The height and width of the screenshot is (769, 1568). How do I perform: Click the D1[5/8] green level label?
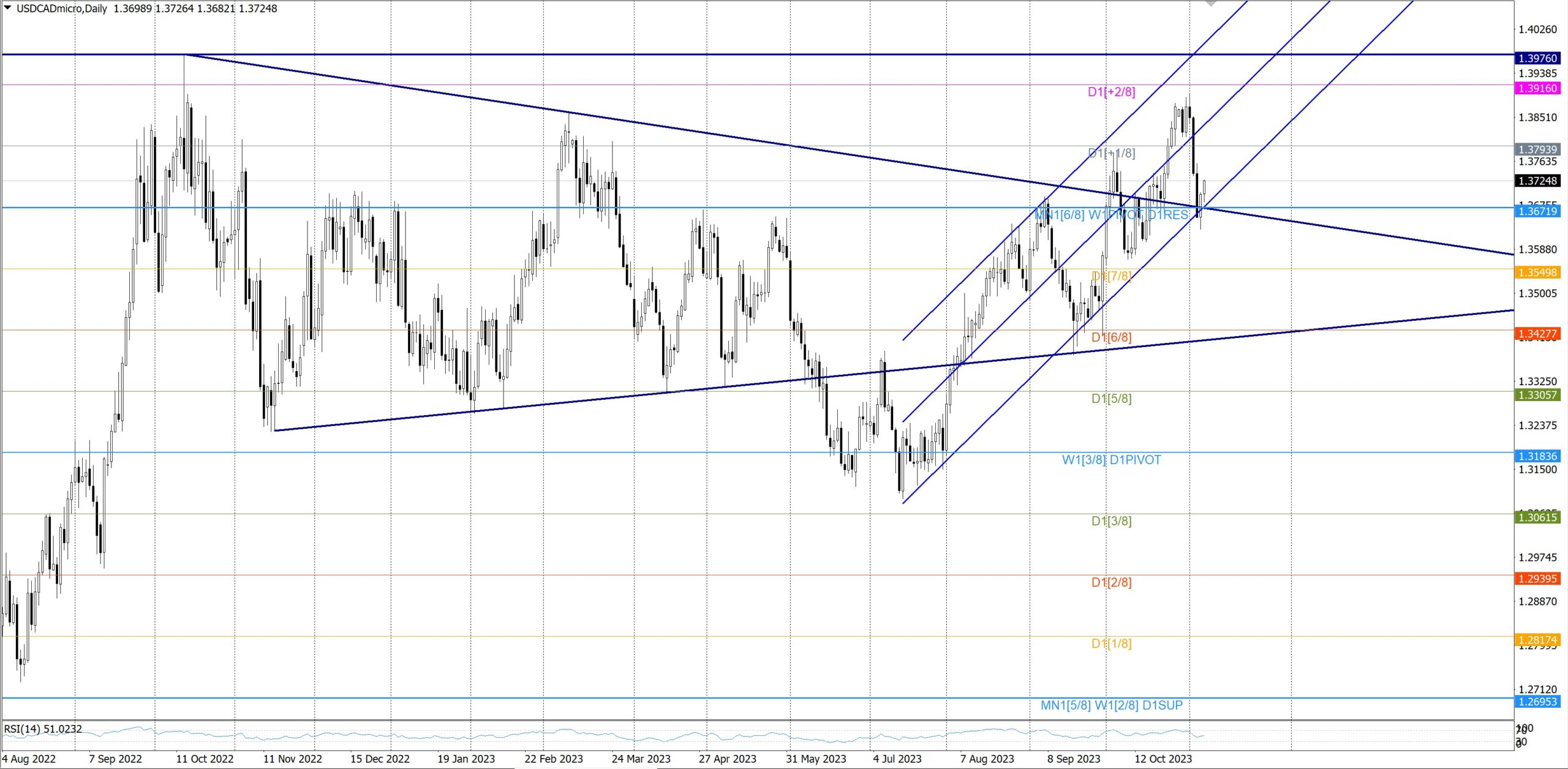point(1111,399)
